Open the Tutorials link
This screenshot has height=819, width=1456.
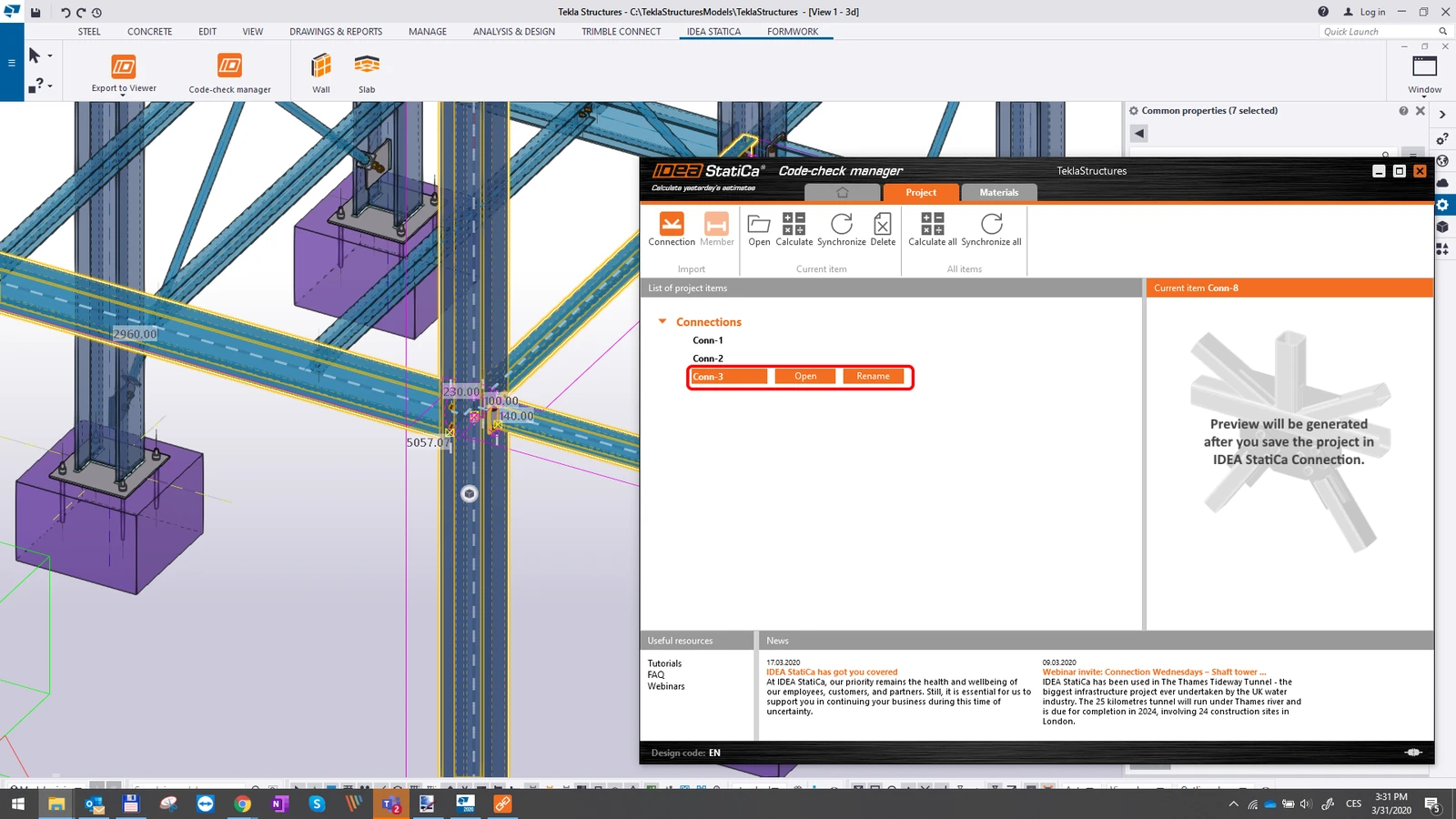[x=664, y=663]
